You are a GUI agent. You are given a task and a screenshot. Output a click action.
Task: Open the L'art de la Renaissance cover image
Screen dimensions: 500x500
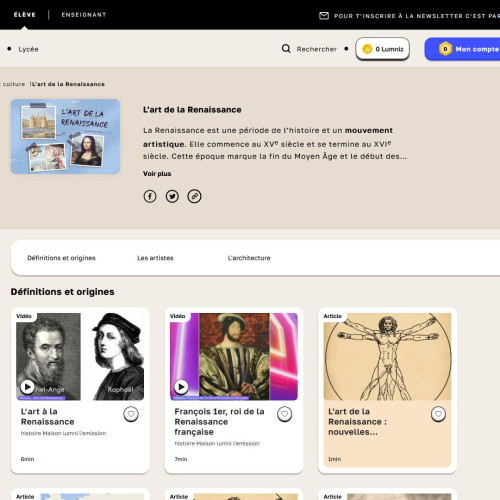65,136
